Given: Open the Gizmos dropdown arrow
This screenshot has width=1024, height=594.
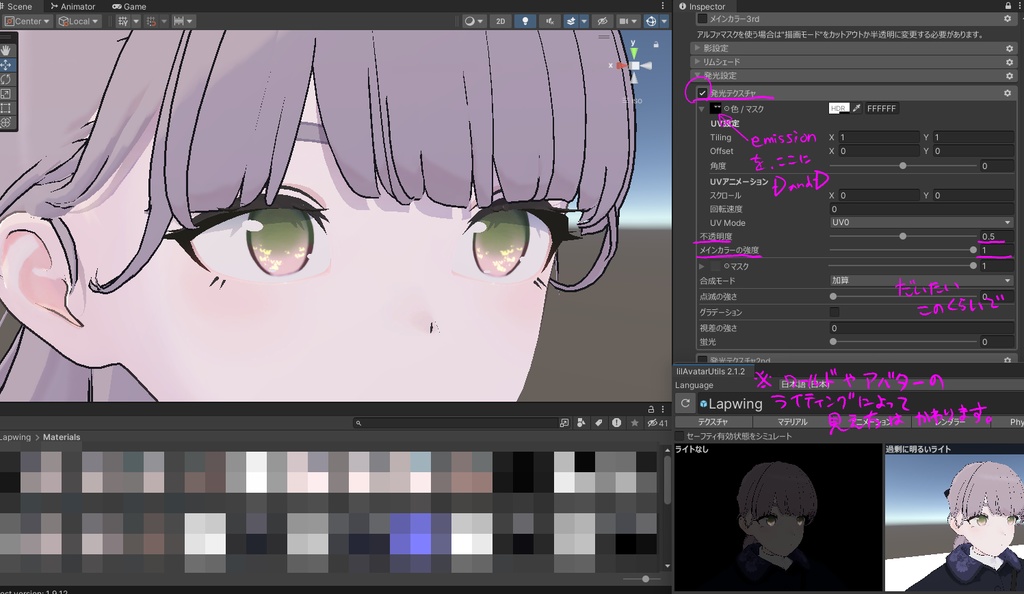Looking at the screenshot, I should point(664,21).
